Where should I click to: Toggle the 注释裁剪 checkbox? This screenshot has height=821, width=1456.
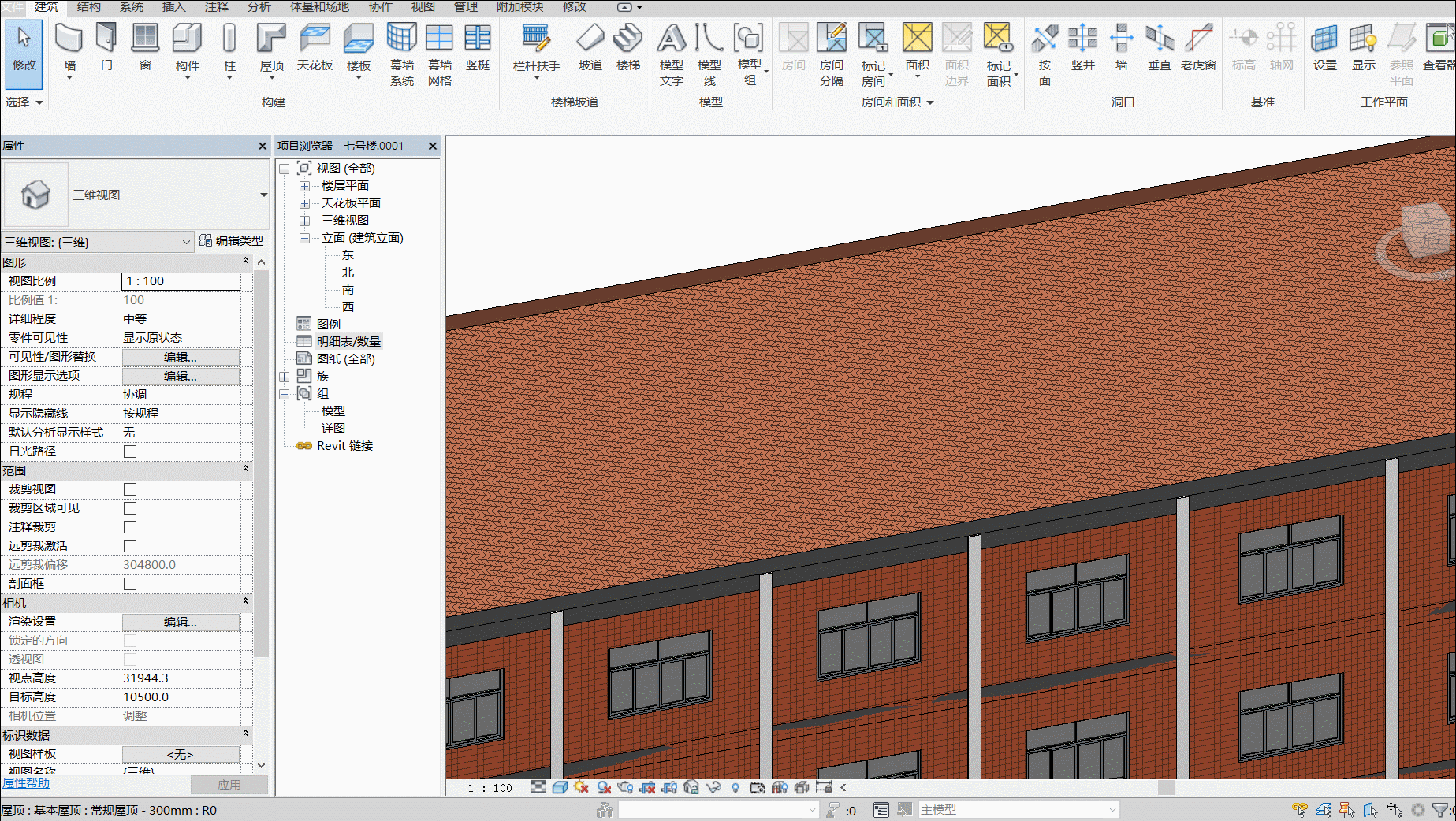tap(130, 527)
